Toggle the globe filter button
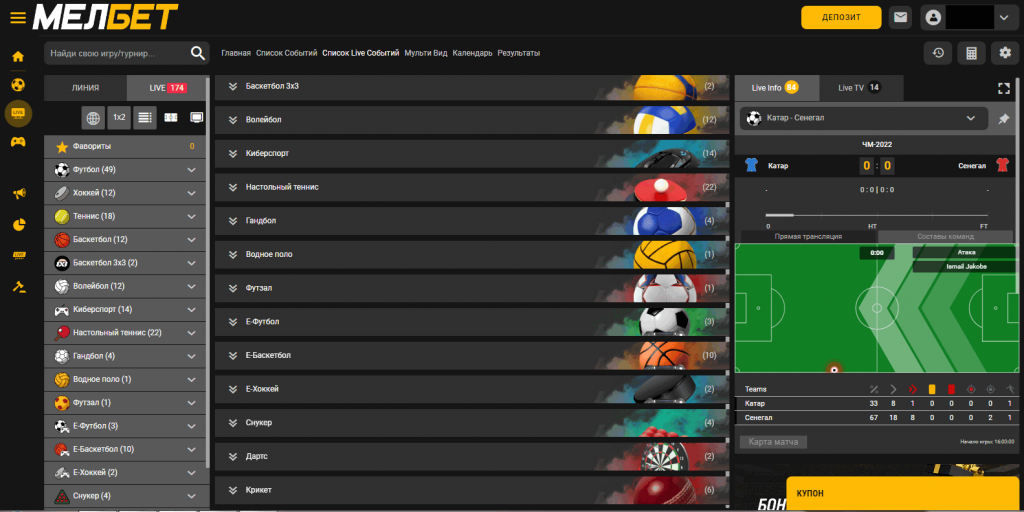1024x512 pixels. 93,118
